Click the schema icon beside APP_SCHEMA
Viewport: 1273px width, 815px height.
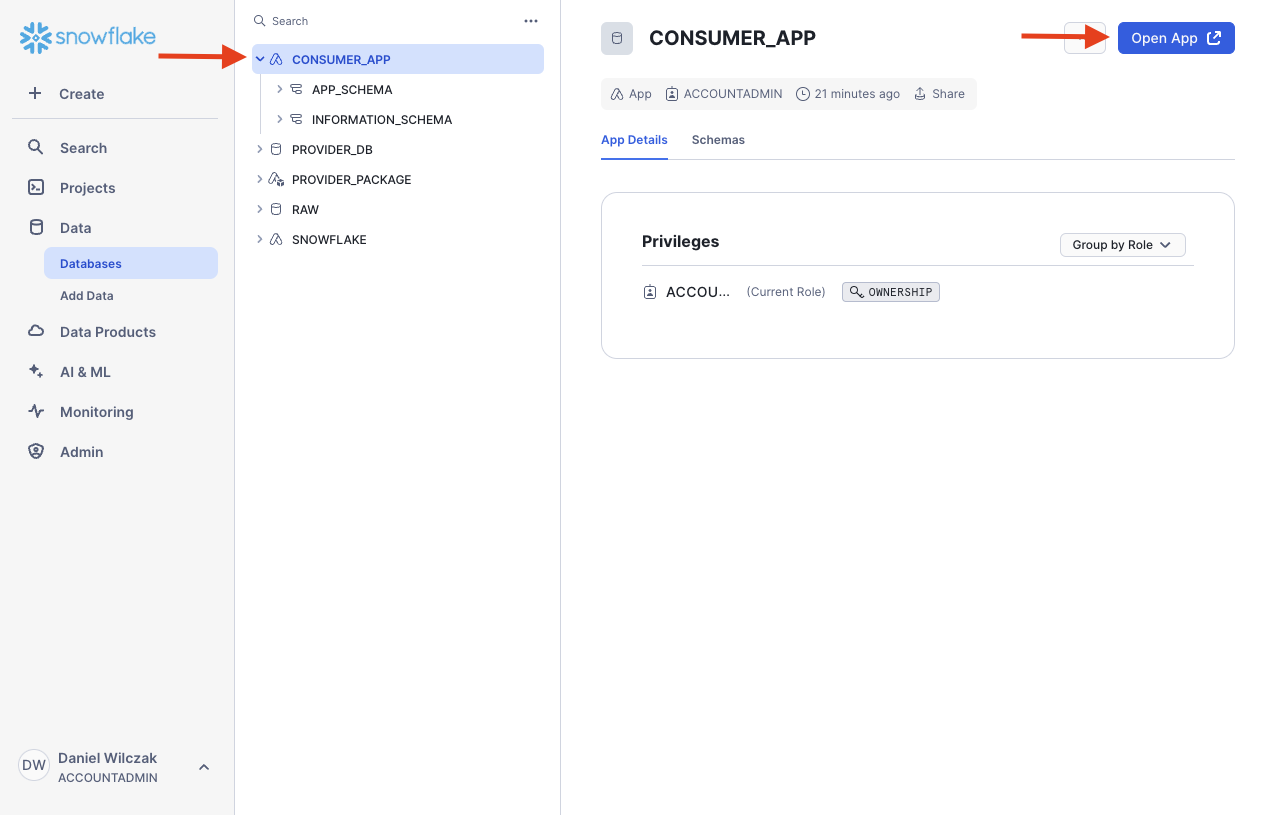click(x=296, y=89)
